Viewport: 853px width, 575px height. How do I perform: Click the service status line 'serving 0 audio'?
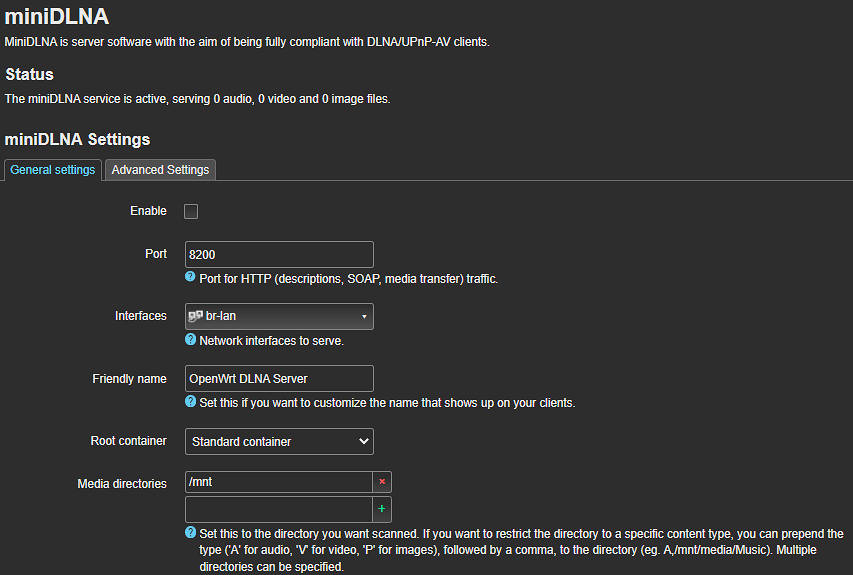pyautogui.click(x=197, y=99)
